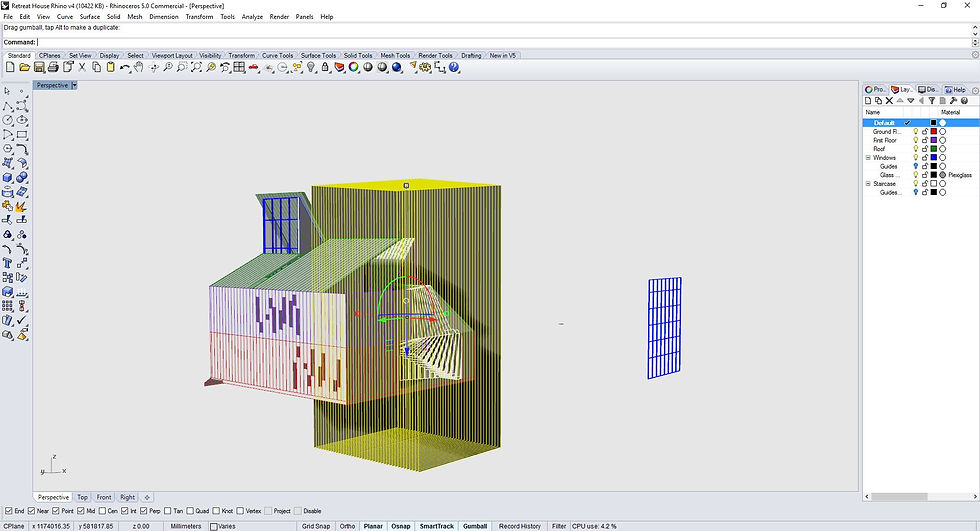Collapse the Windows layer tree
Viewport: 980px width, 531px height.
[x=868, y=157]
